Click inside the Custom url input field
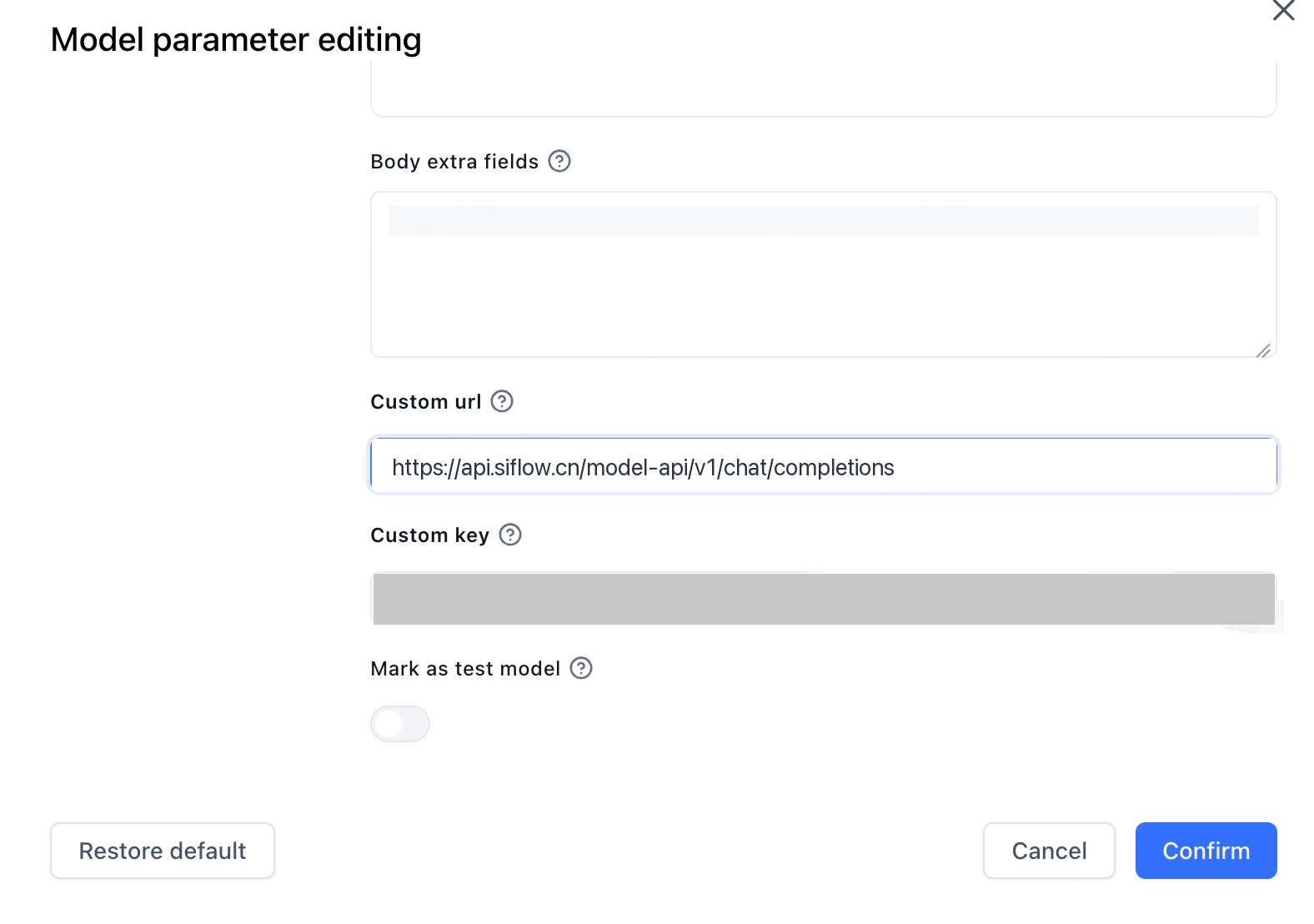 824,465
